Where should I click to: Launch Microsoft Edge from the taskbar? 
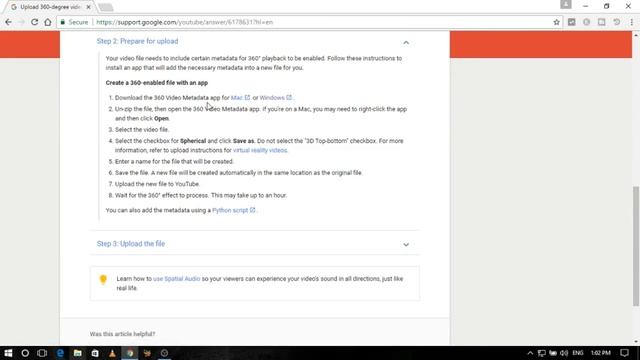[60, 353]
